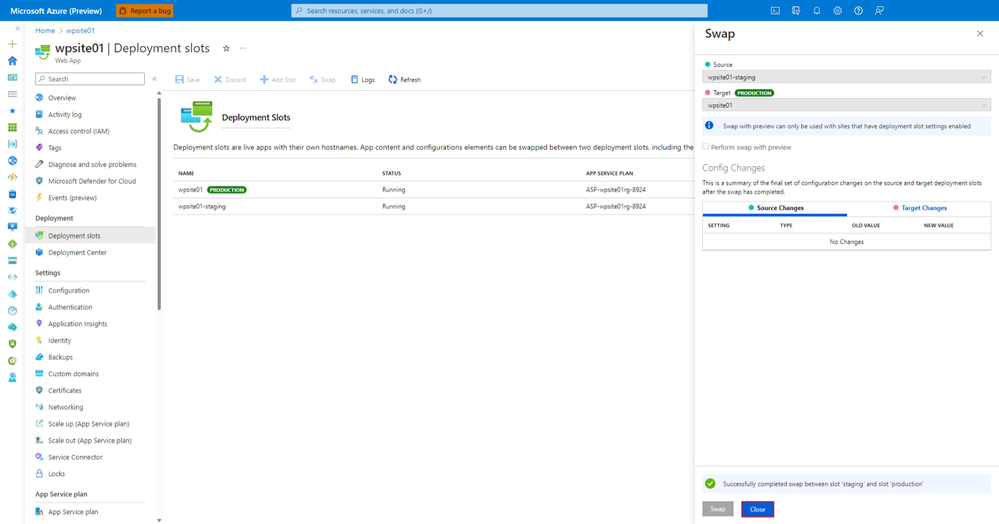Click Report a bug button
This screenshot has width=999, height=524.
pyautogui.click(x=145, y=11)
